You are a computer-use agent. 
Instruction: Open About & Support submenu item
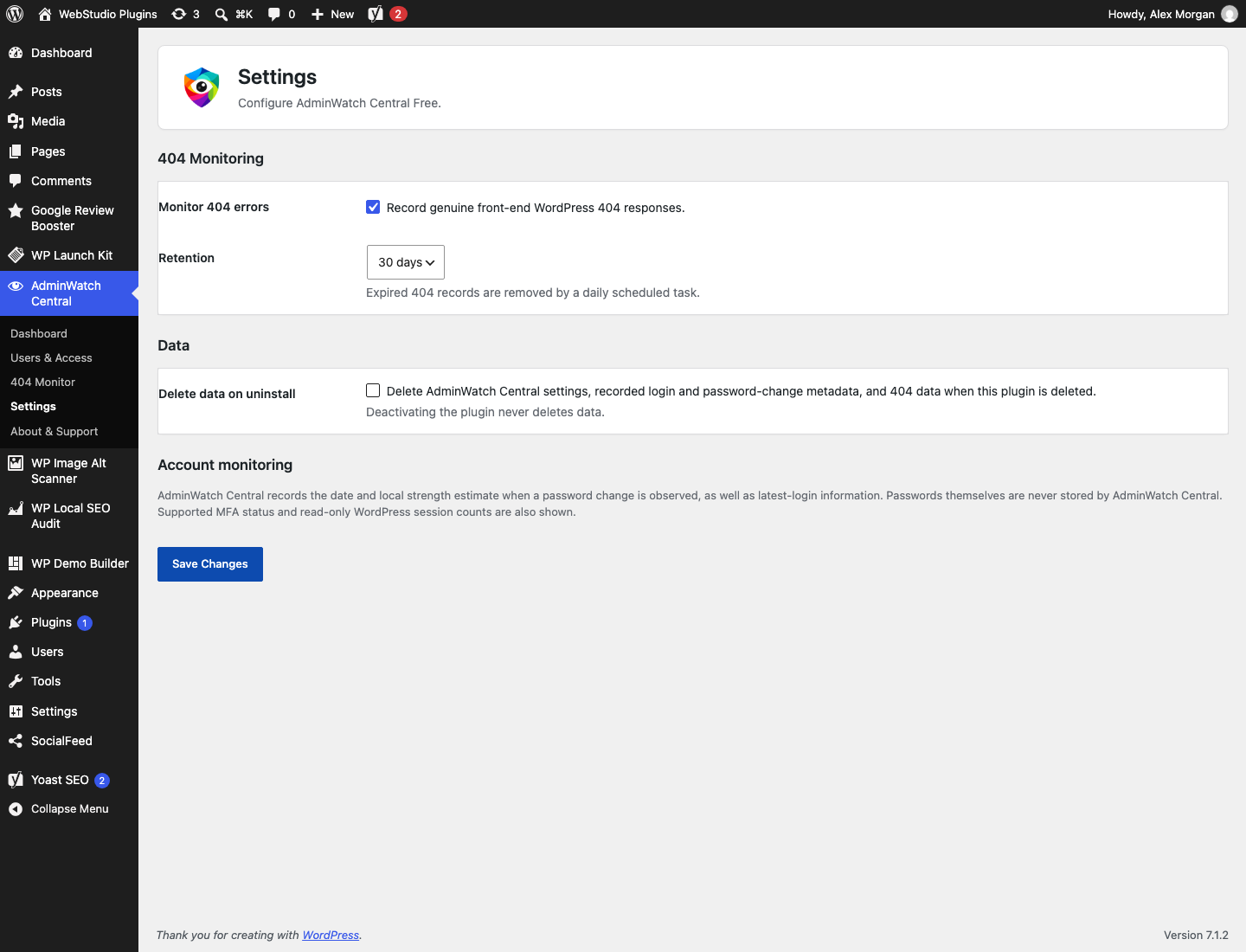tap(55, 431)
